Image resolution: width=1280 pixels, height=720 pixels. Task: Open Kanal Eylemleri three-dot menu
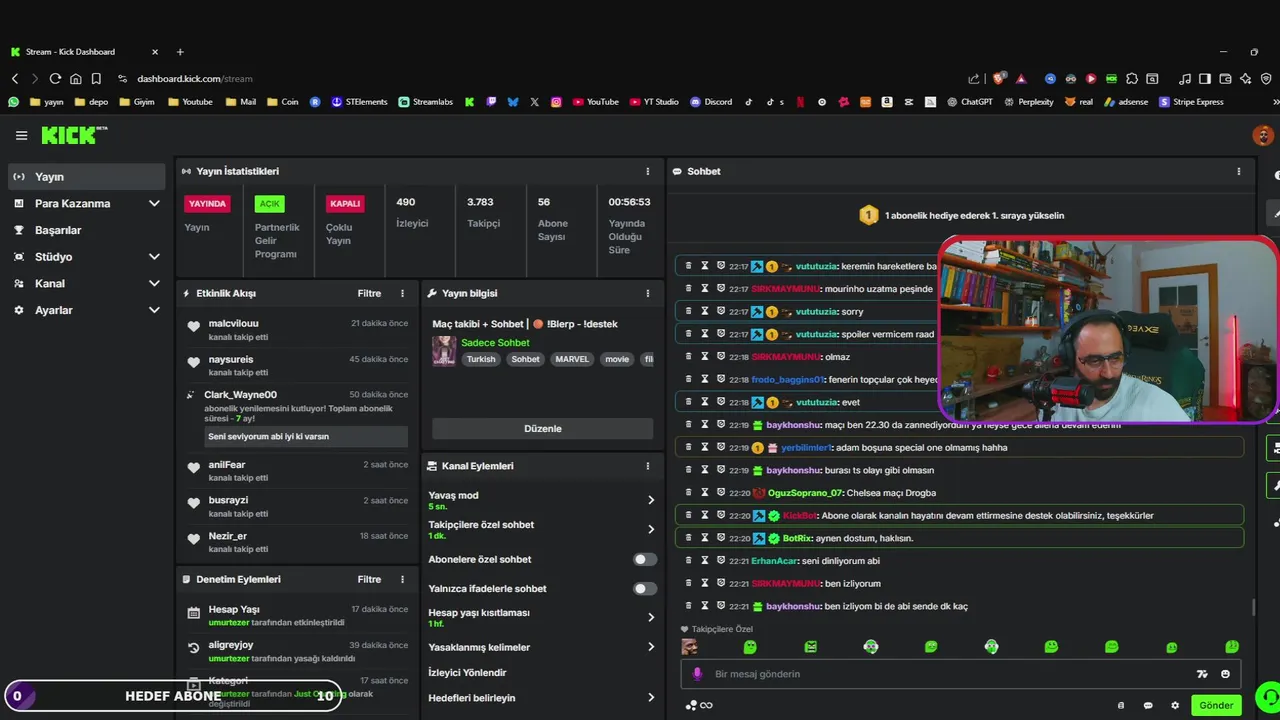(x=647, y=466)
